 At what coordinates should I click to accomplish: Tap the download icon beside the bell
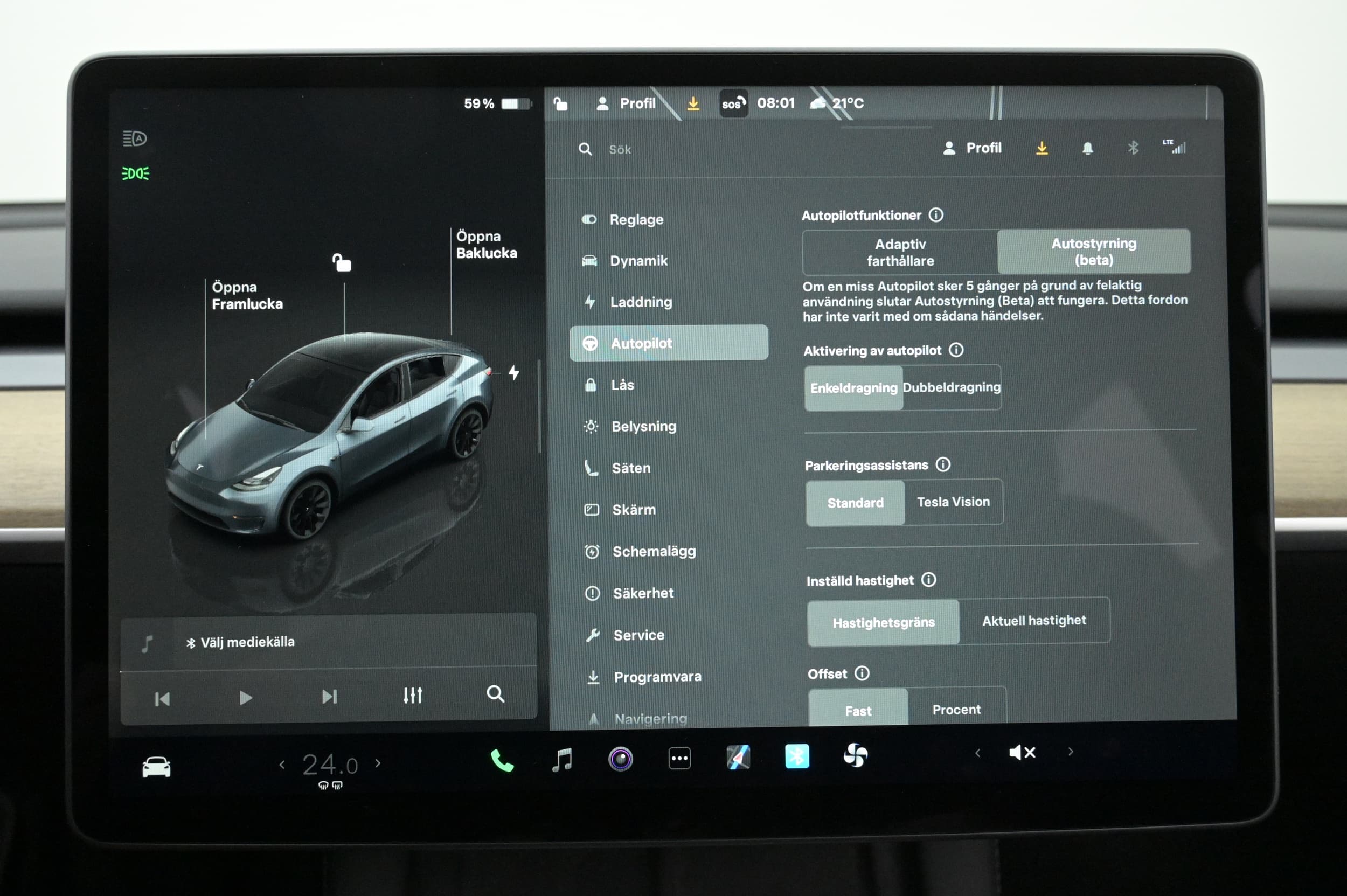tap(1042, 148)
